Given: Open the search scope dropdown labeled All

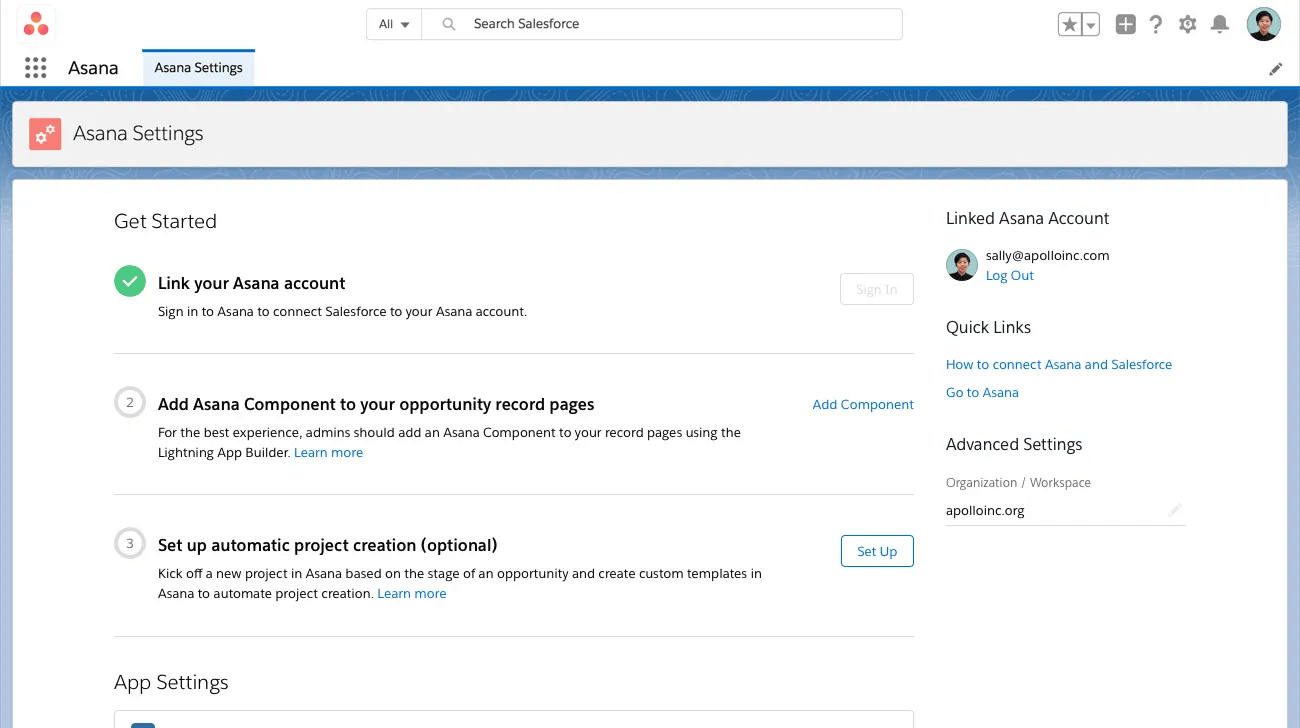Looking at the screenshot, I should [393, 23].
